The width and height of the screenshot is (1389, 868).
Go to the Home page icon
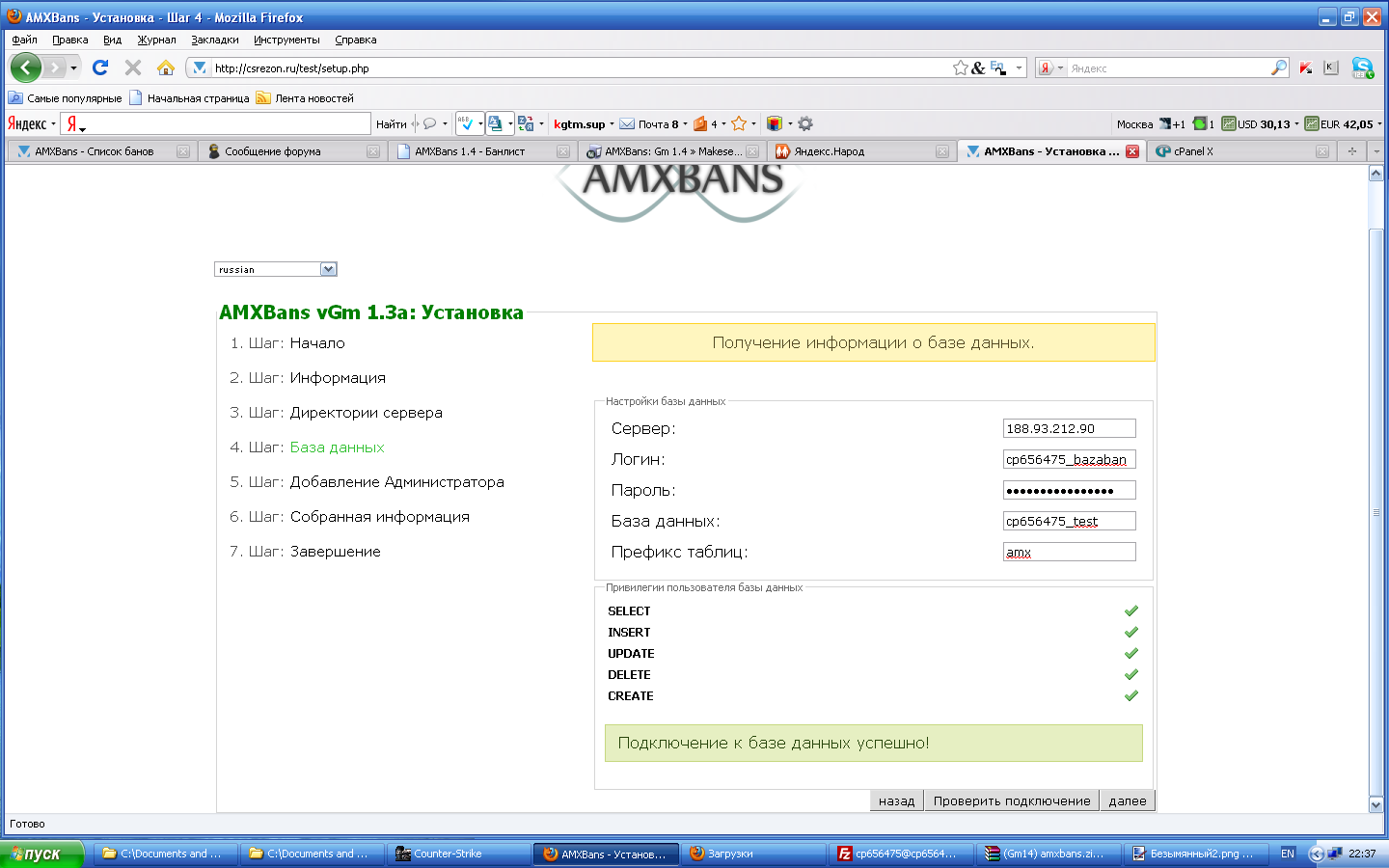point(166,68)
